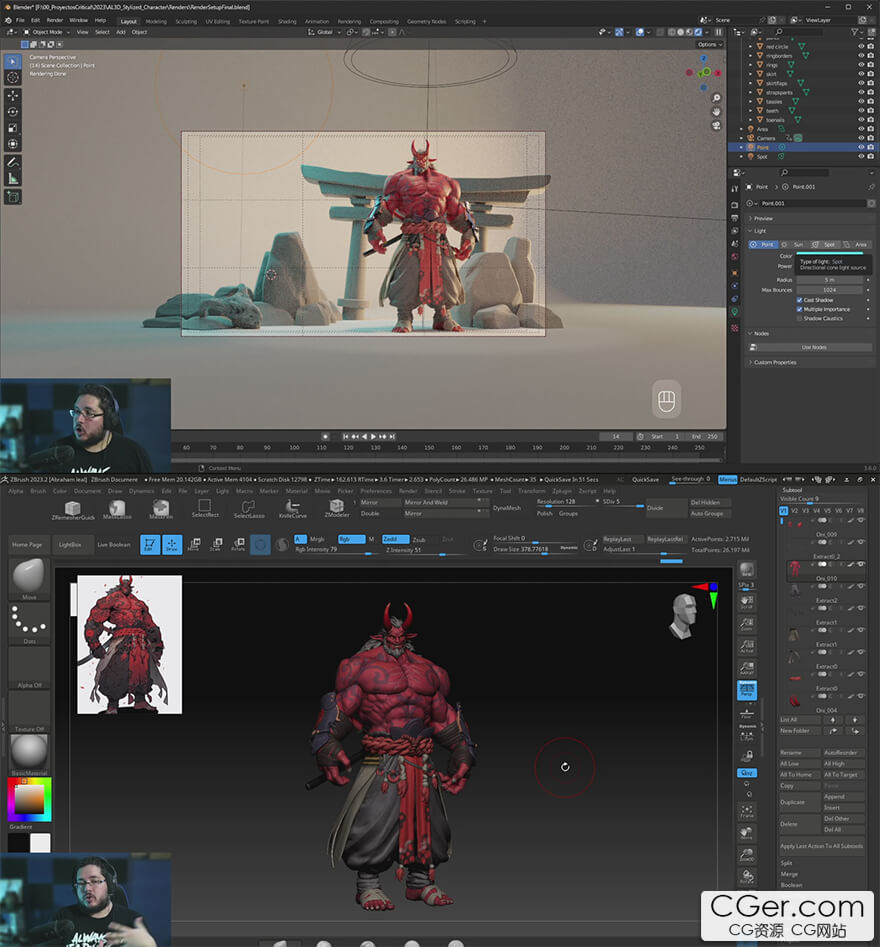The height and width of the screenshot is (947, 880).
Task: Click the Select Box tool in Blender
Action: pyautogui.click(x=13, y=61)
